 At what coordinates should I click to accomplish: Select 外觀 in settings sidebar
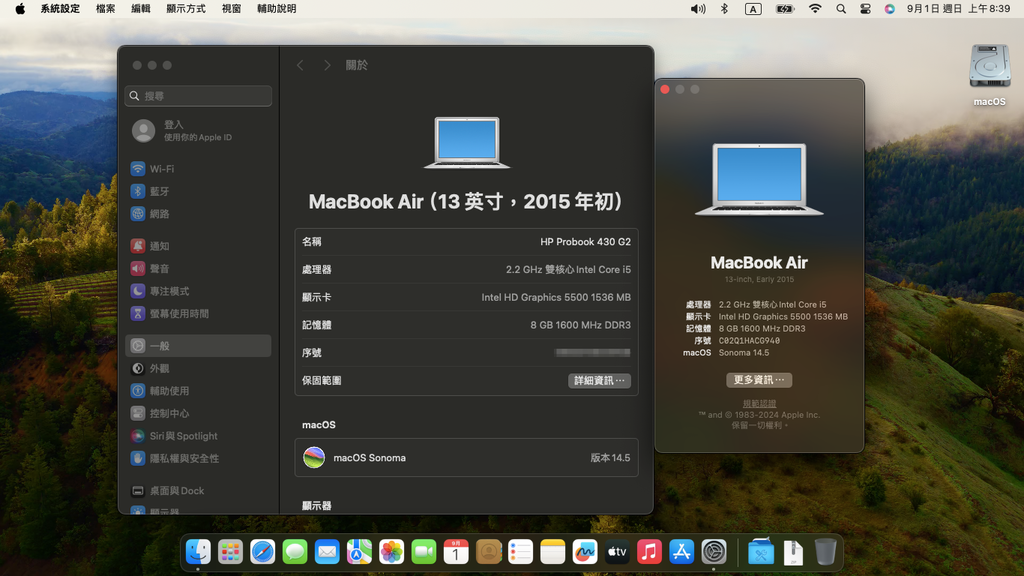(199, 368)
